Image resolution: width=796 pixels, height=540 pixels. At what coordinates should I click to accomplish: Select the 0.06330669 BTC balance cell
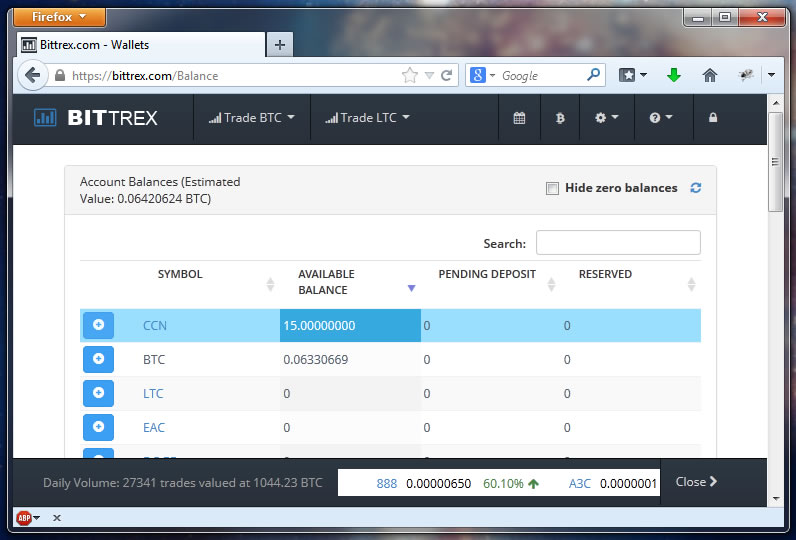[x=350, y=359]
